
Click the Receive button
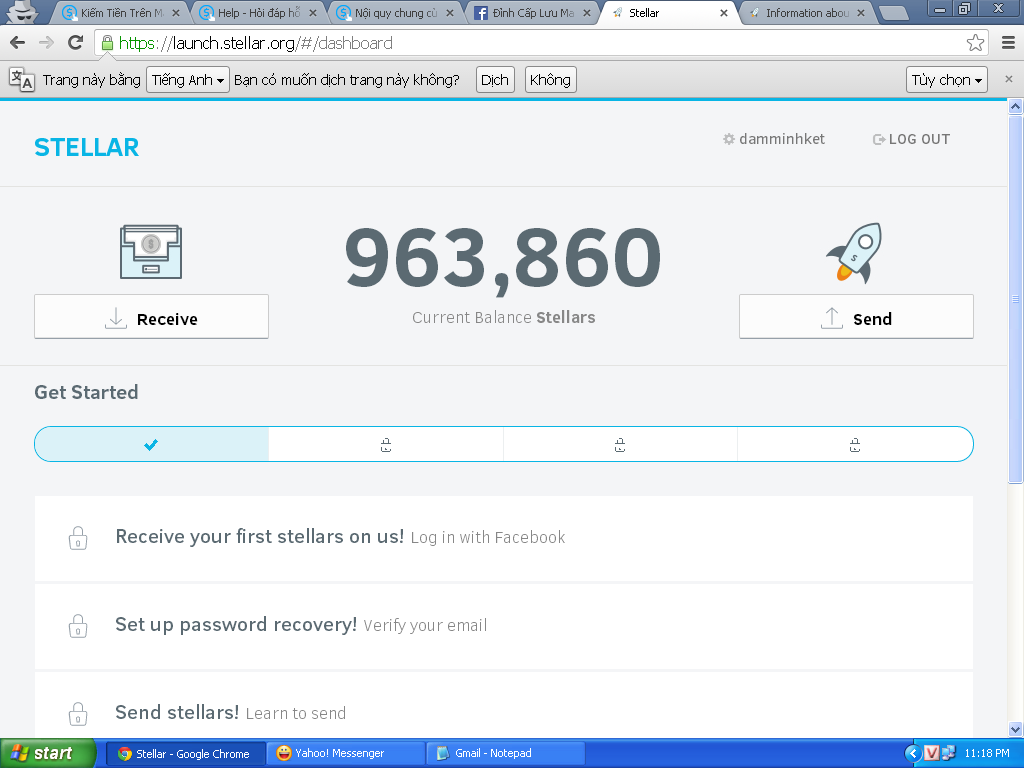(x=152, y=317)
